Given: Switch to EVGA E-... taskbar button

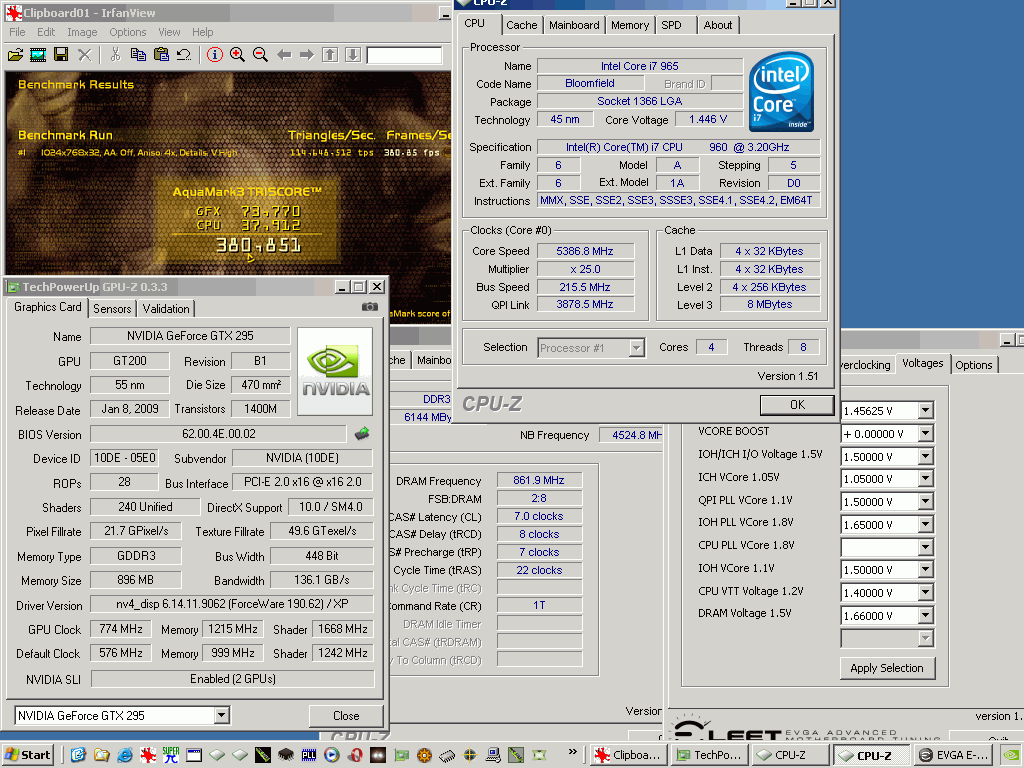Looking at the screenshot, I should (x=953, y=755).
